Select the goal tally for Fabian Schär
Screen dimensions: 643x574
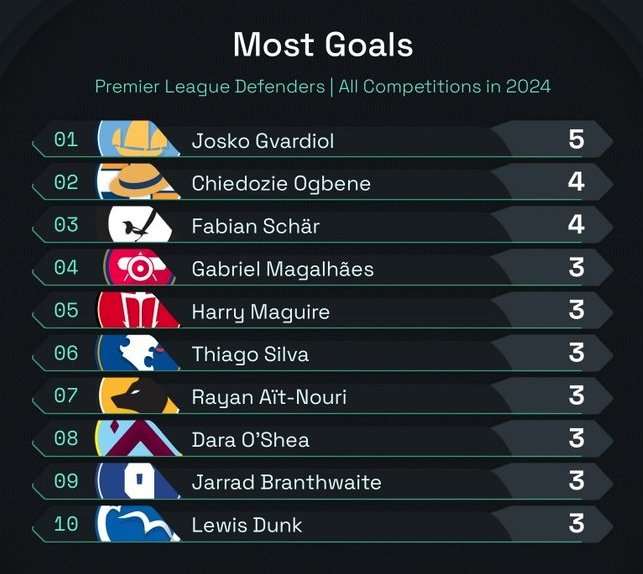coord(576,225)
